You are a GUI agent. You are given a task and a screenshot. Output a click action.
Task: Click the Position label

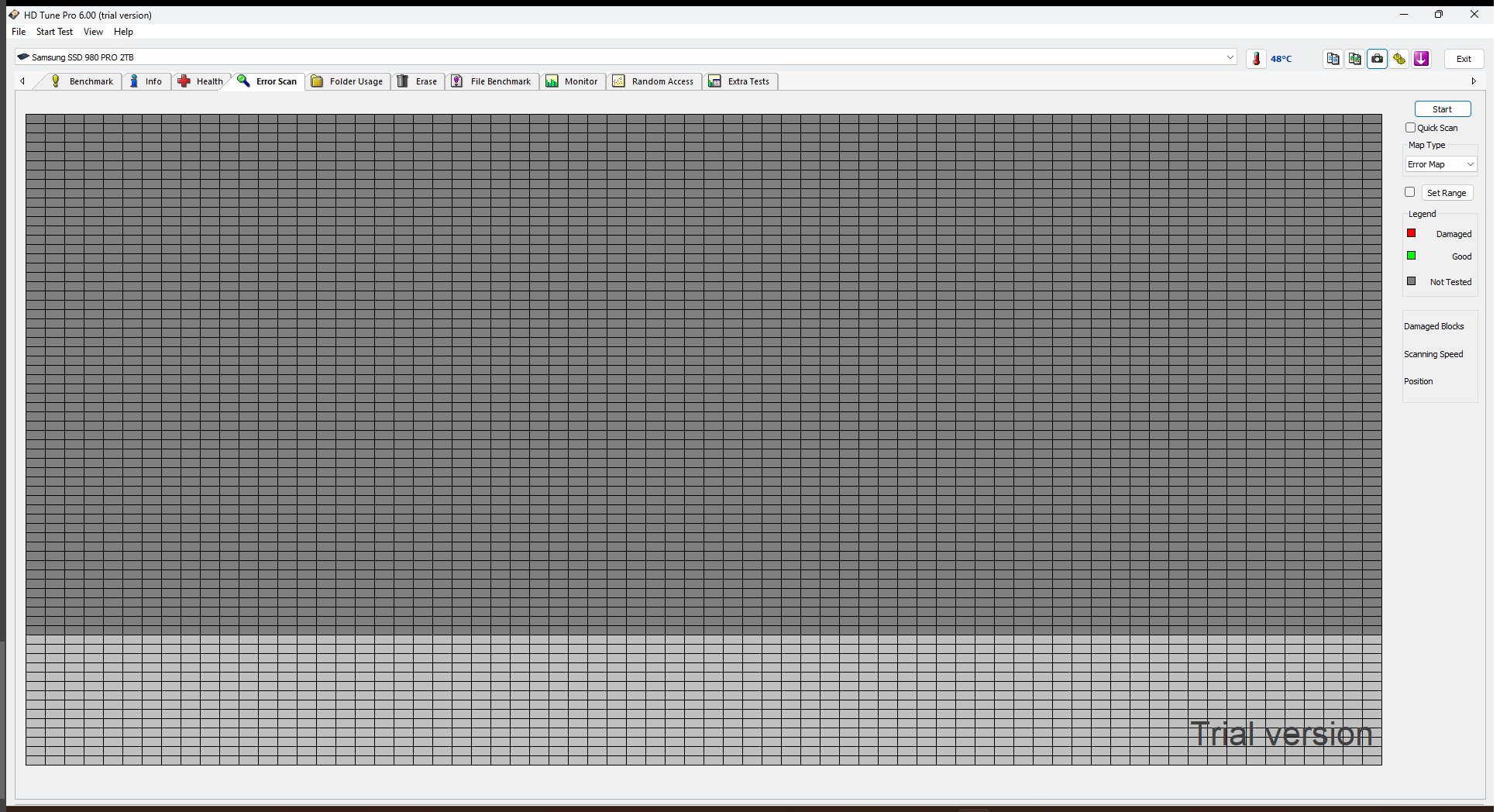point(1418,381)
